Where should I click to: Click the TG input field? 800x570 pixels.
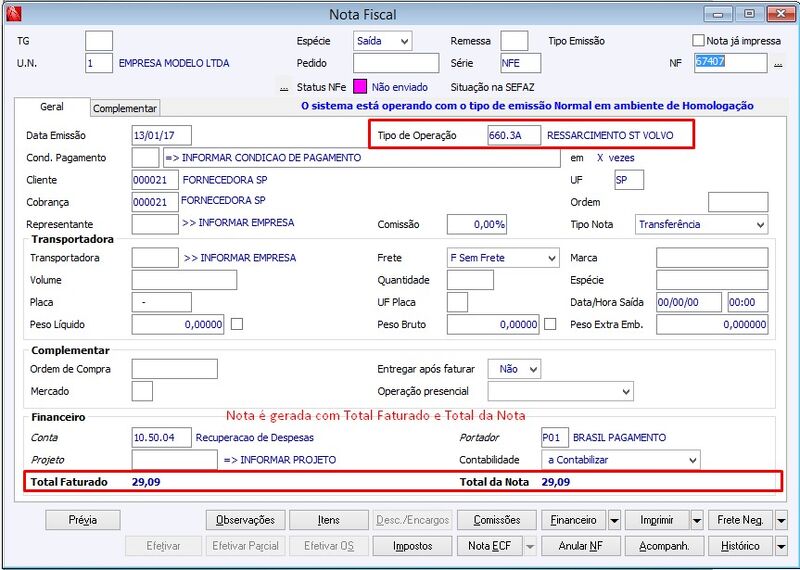(99, 41)
